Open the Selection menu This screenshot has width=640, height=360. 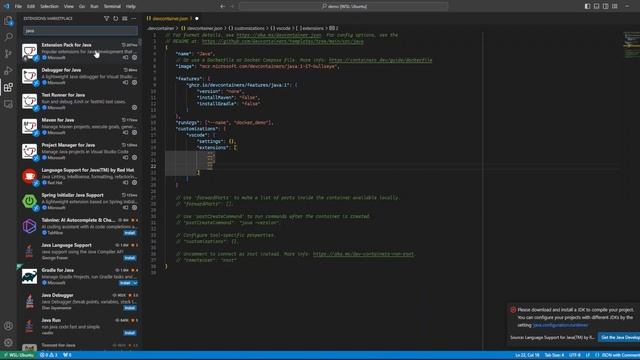coord(49,6)
